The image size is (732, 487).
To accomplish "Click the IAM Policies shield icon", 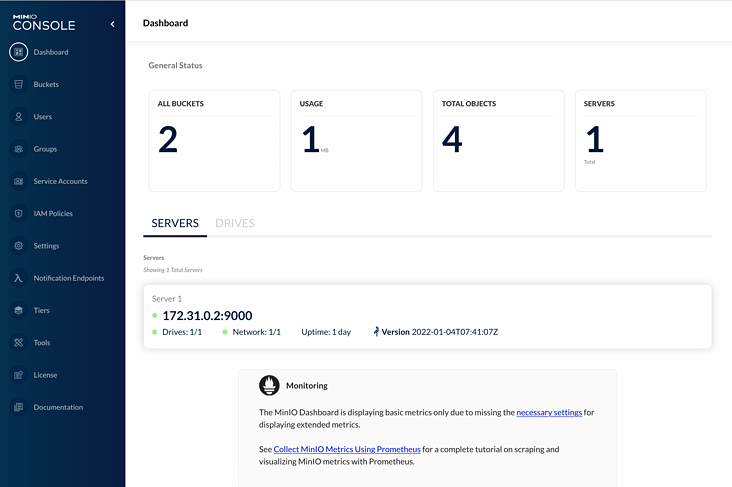I will click(18, 213).
